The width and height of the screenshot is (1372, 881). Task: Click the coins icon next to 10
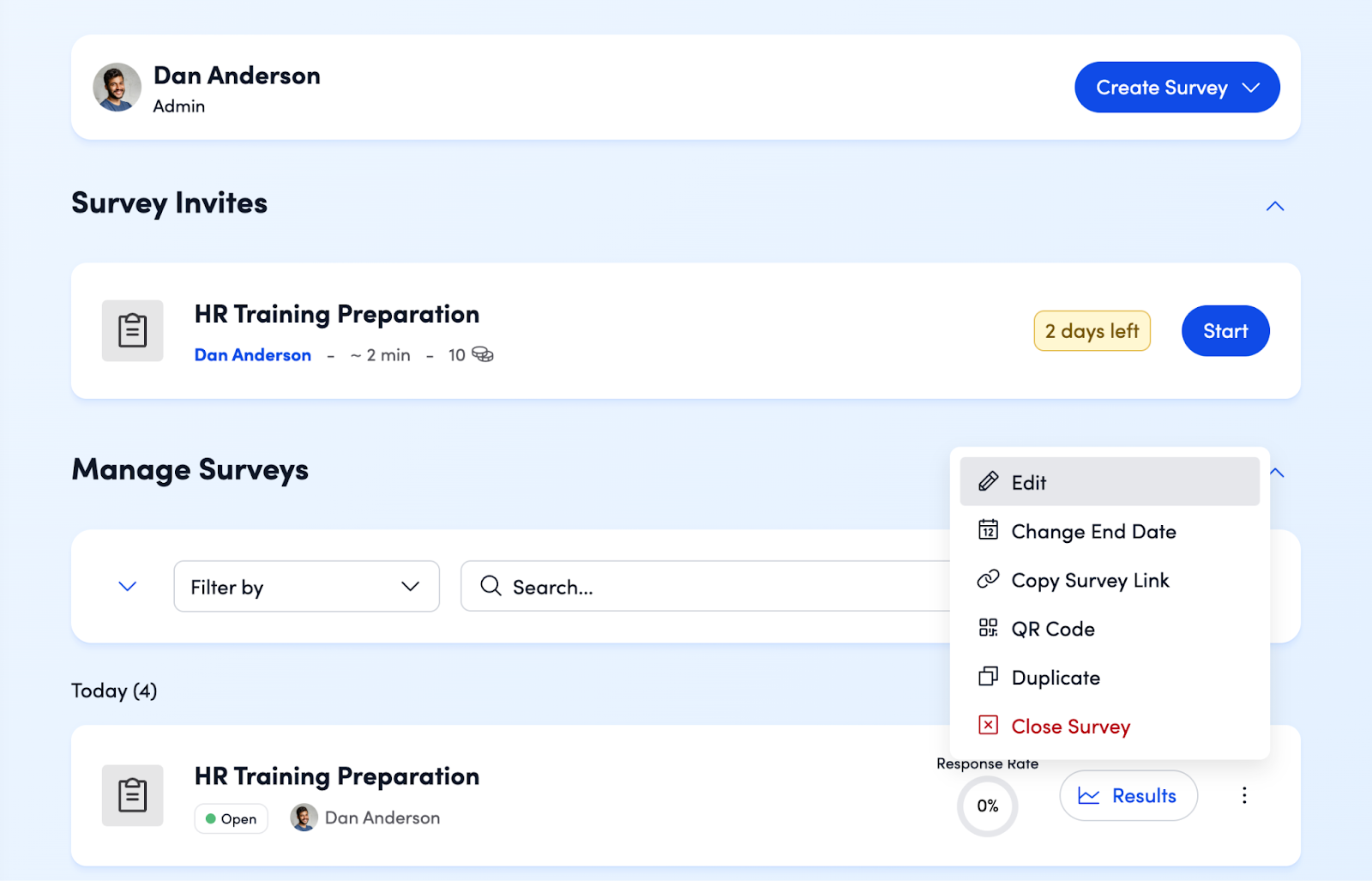[483, 355]
